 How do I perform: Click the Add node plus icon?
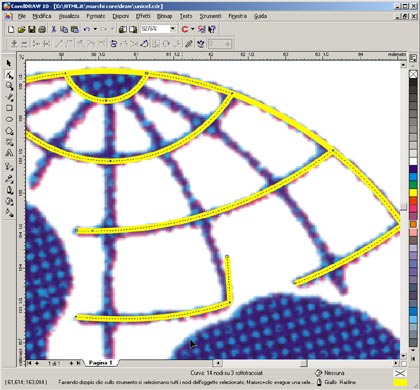pos(14,44)
